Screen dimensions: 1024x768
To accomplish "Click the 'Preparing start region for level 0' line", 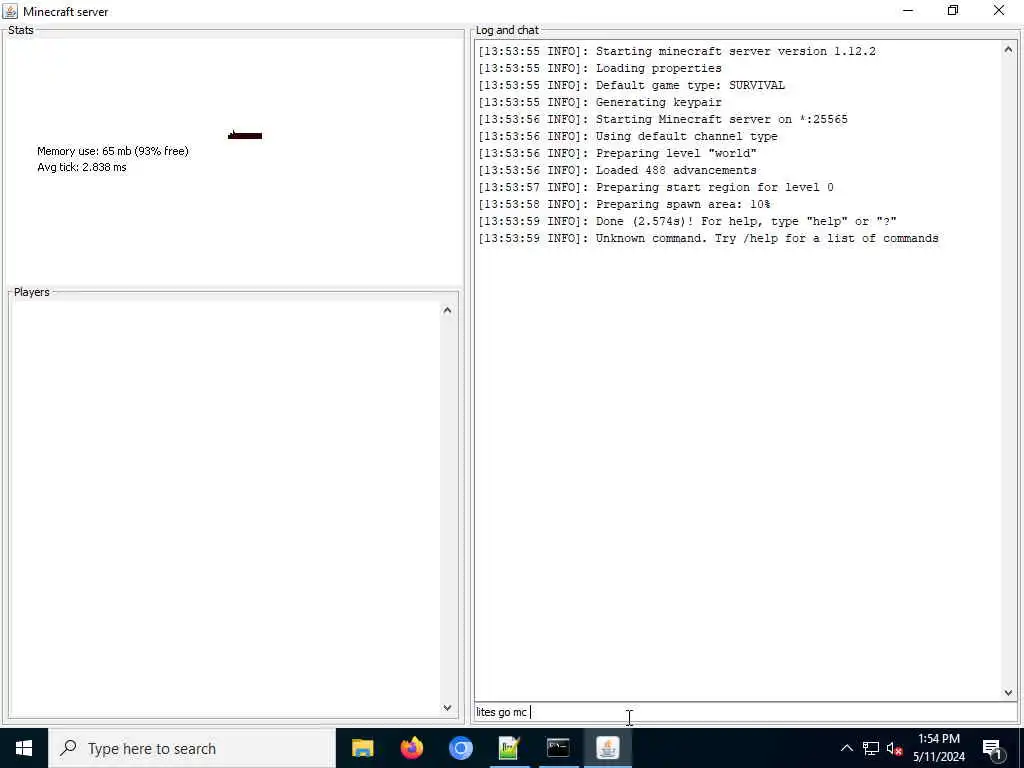I will pyautogui.click(x=656, y=187).
